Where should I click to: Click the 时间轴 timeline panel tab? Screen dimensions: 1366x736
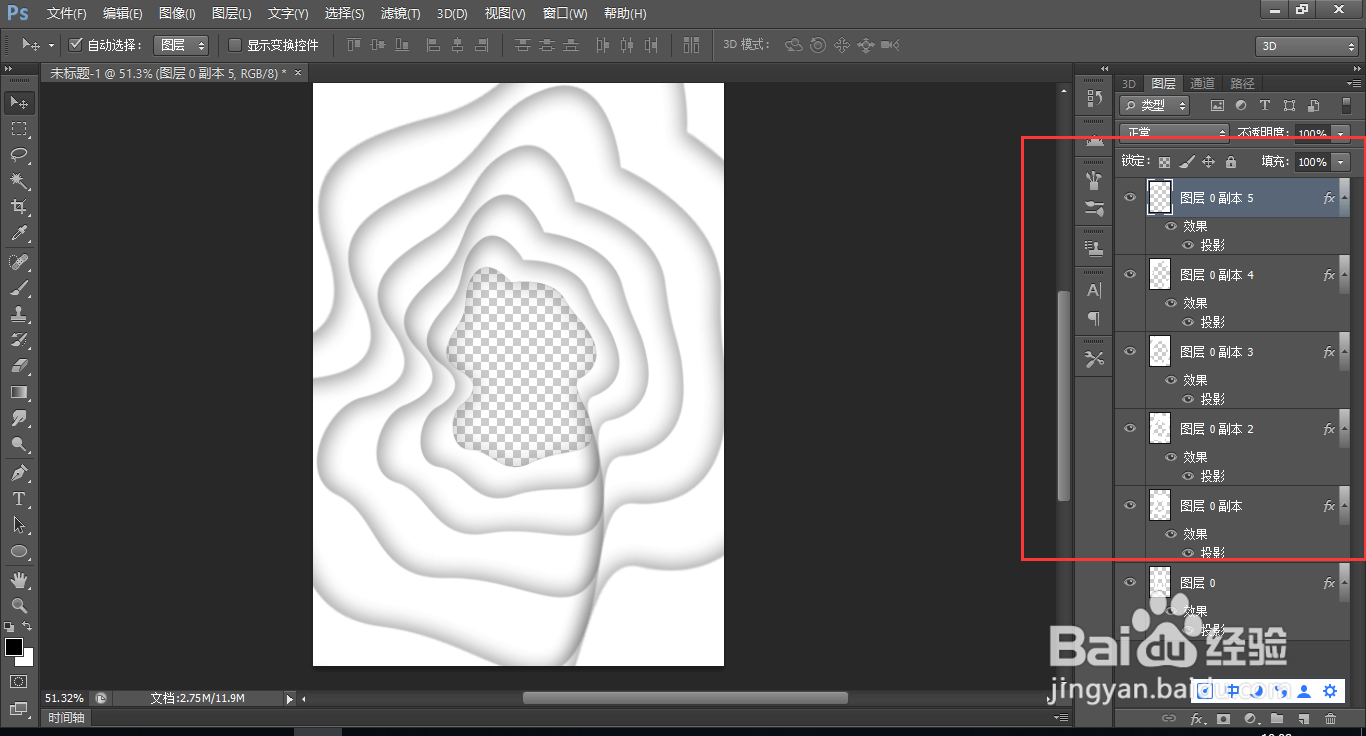point(67,717)
